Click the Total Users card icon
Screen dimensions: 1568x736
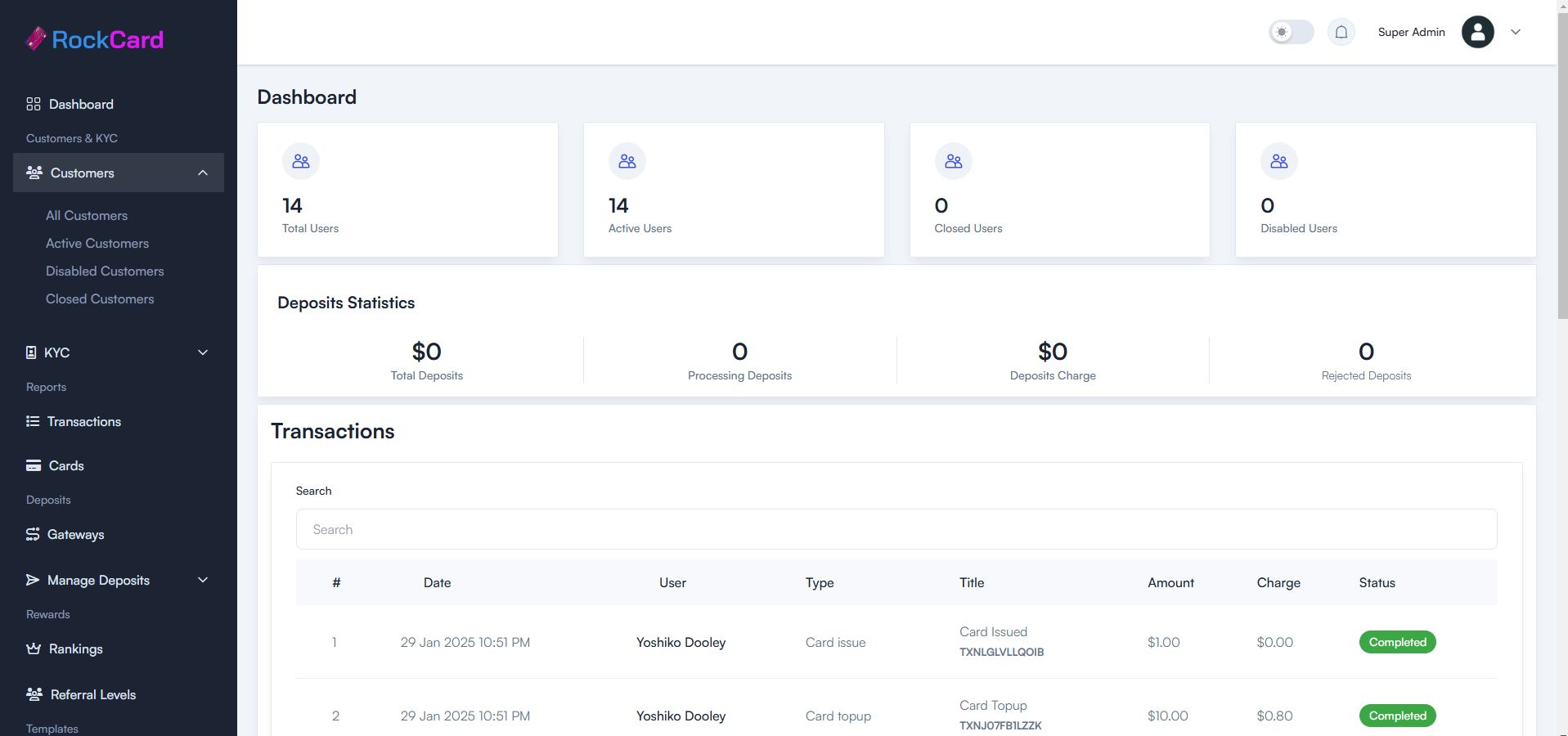coord(300,161)
